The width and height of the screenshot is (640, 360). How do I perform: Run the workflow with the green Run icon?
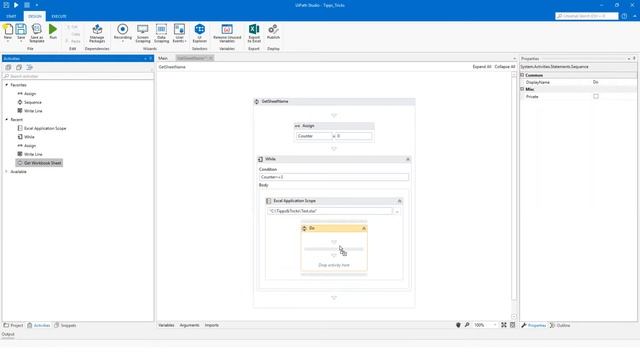tap(53, 29)
